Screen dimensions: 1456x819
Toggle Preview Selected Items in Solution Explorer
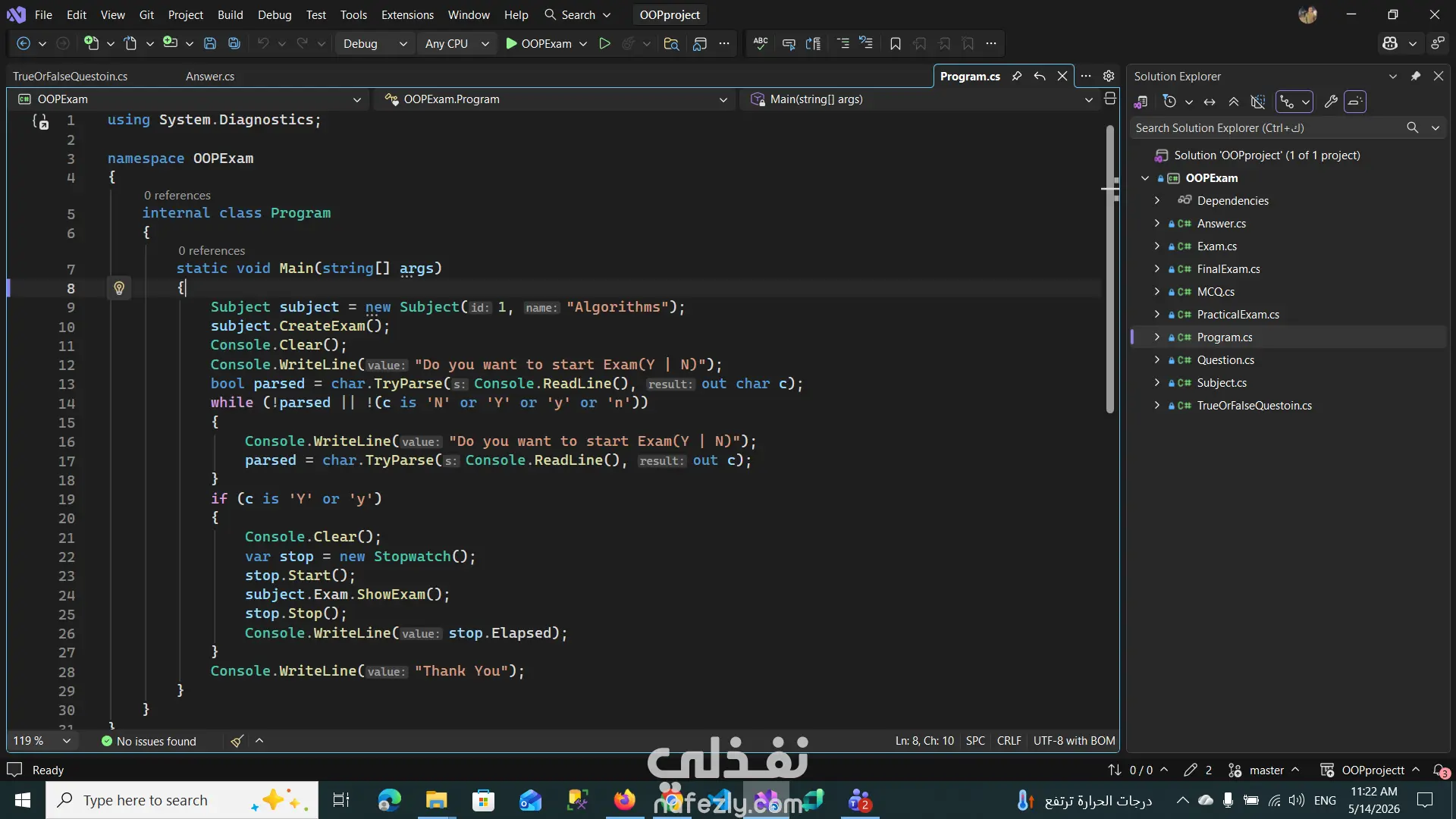coord(1355,102)
